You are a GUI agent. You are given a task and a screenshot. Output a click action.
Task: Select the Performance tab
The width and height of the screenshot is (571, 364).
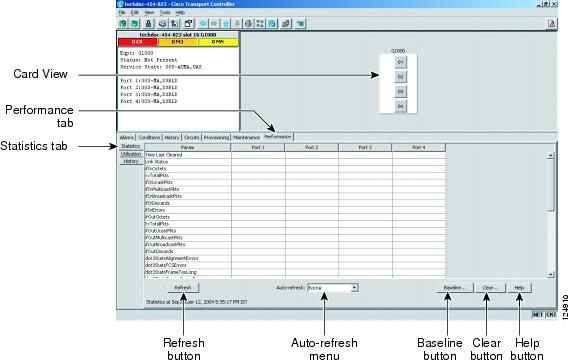click(x=278, y=137)
